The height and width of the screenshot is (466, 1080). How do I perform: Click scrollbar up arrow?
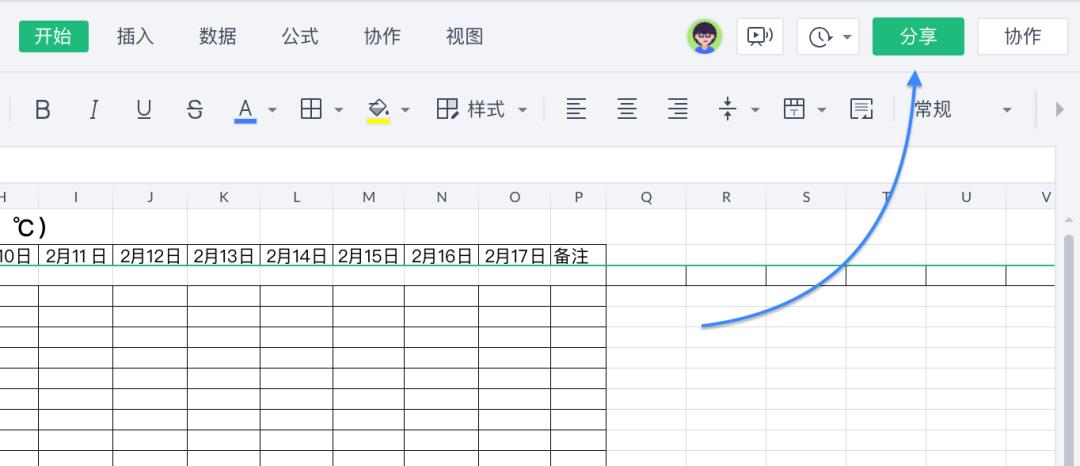tap(1068, 220)
